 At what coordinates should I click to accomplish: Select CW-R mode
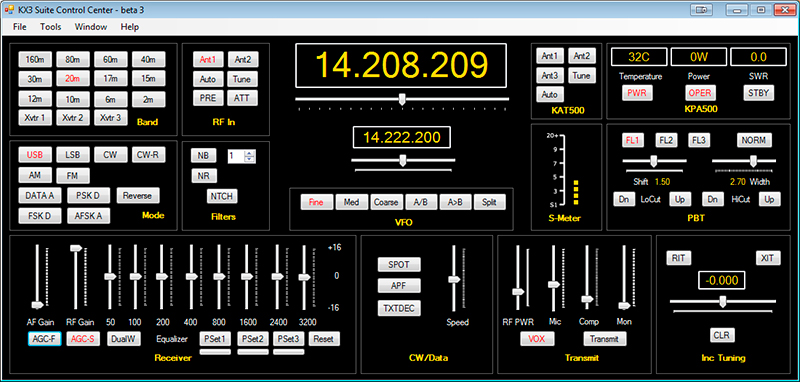click(148, 155)
